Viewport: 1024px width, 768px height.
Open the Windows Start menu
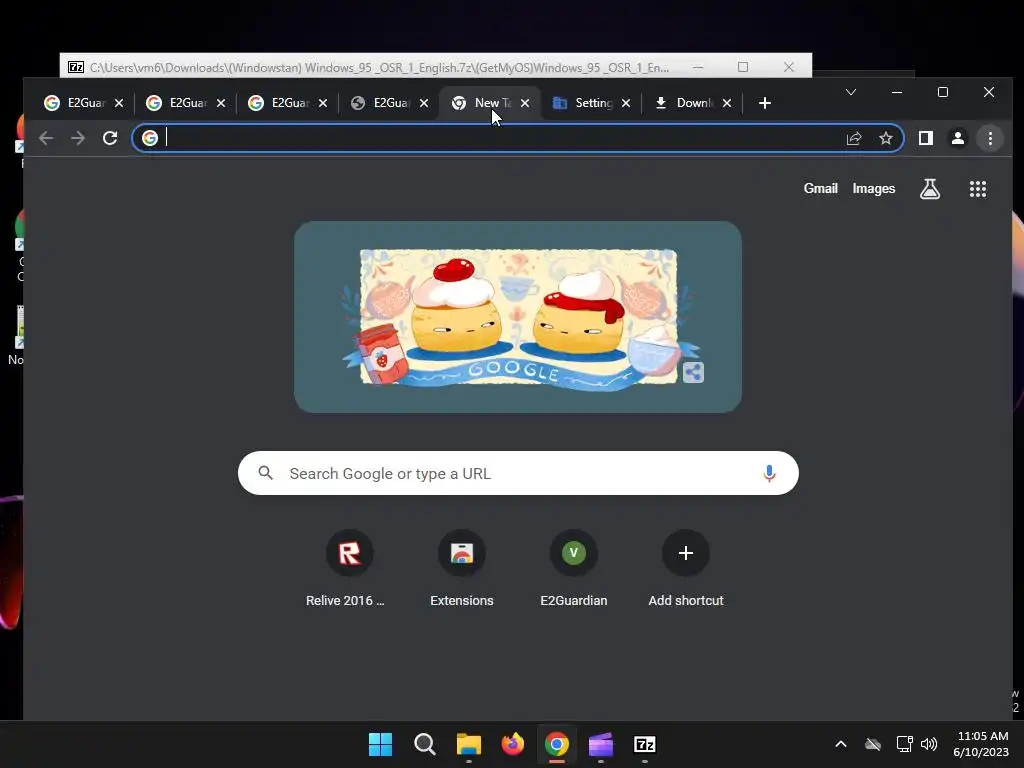380,744
